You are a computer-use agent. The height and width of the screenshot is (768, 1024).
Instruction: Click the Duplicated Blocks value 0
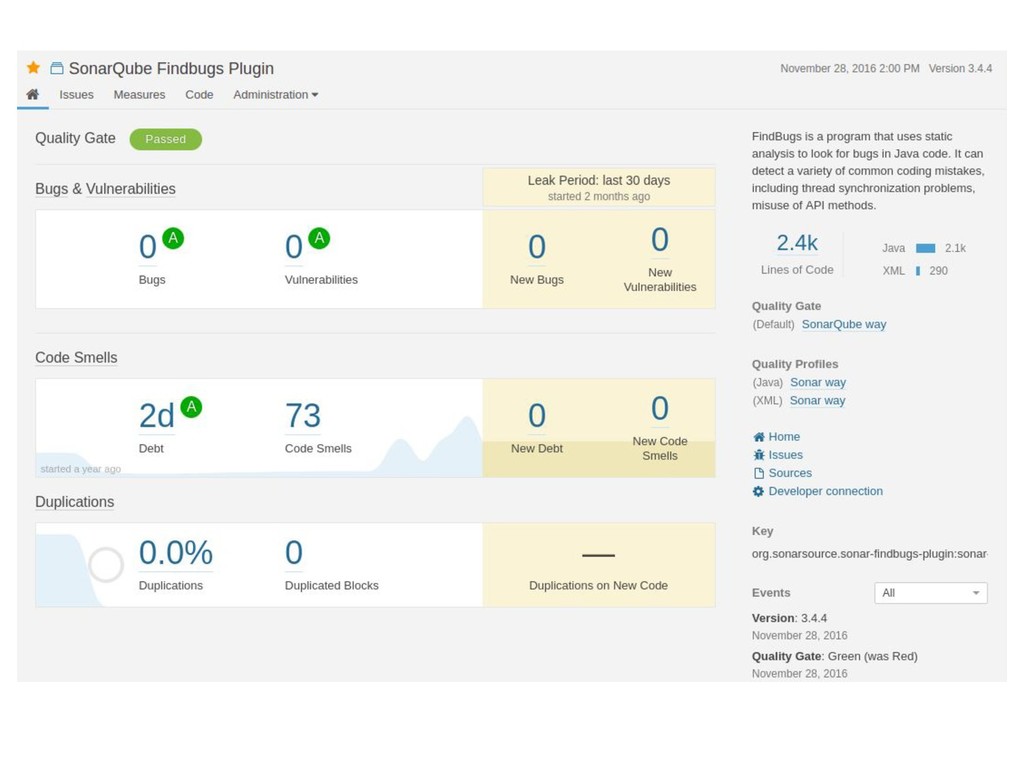[x=294, y=553]
